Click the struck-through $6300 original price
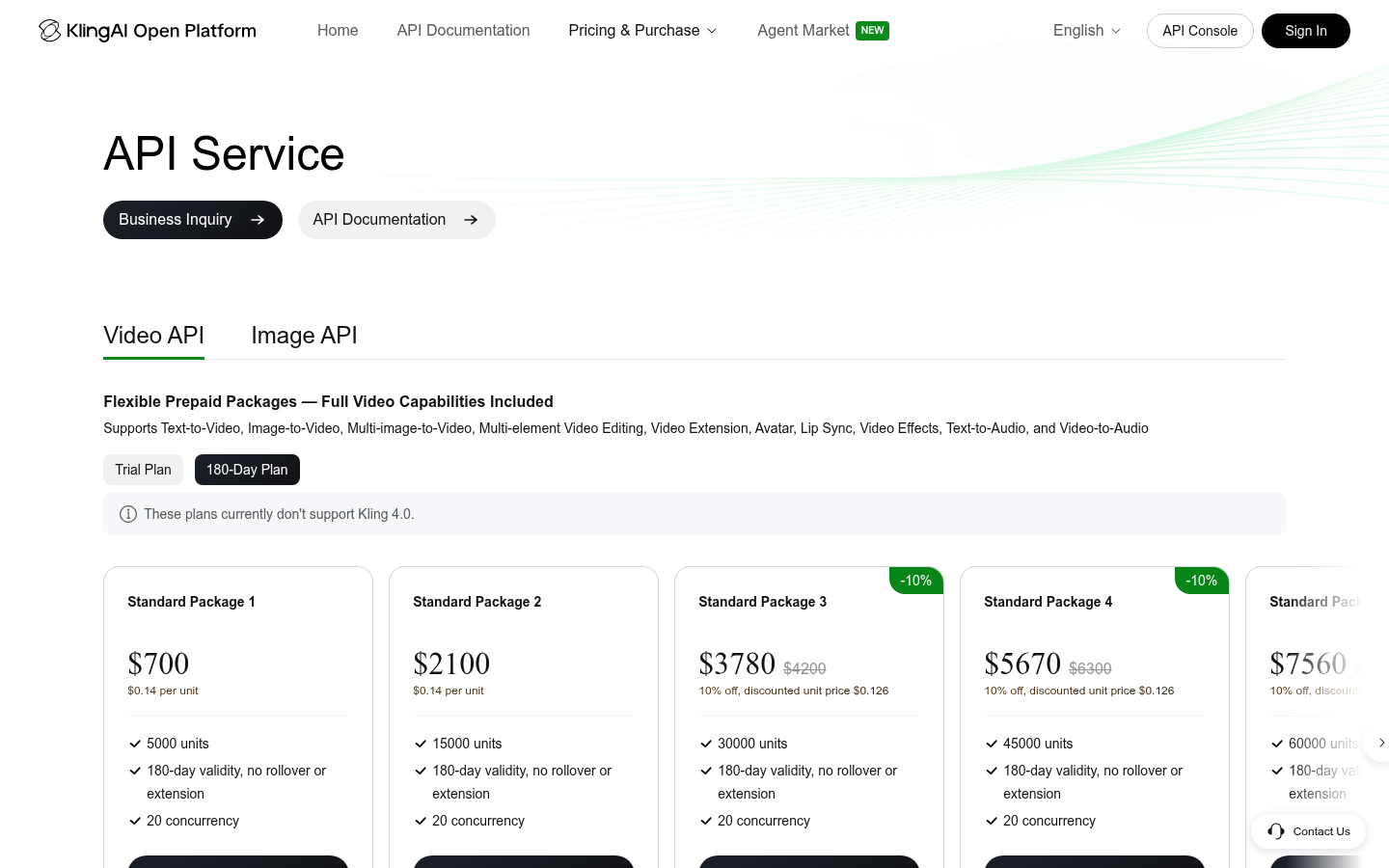This screenshot has height=868, width=1389. click(1090, 668)
